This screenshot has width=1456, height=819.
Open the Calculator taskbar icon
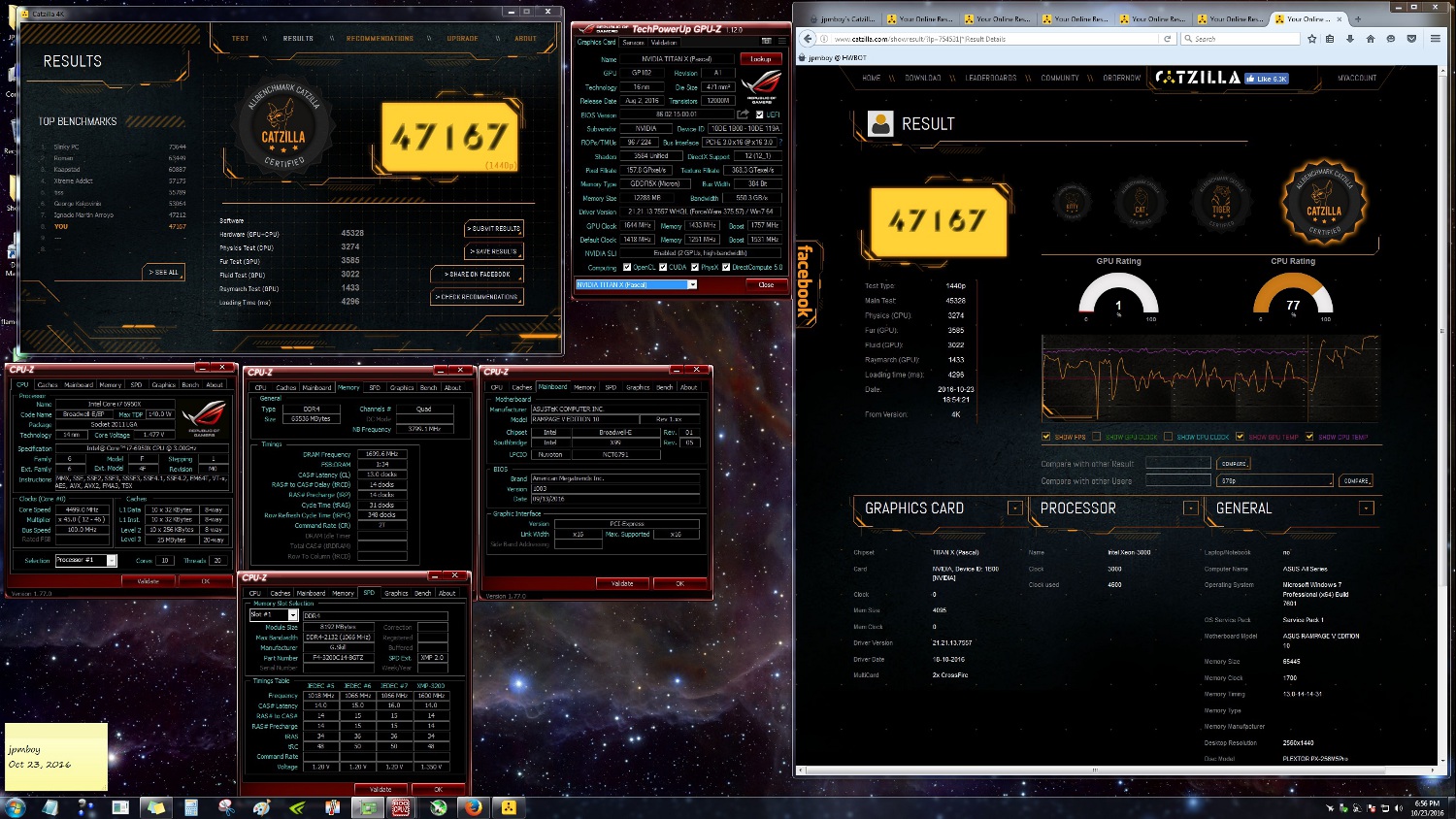click(x=191, y=807)
